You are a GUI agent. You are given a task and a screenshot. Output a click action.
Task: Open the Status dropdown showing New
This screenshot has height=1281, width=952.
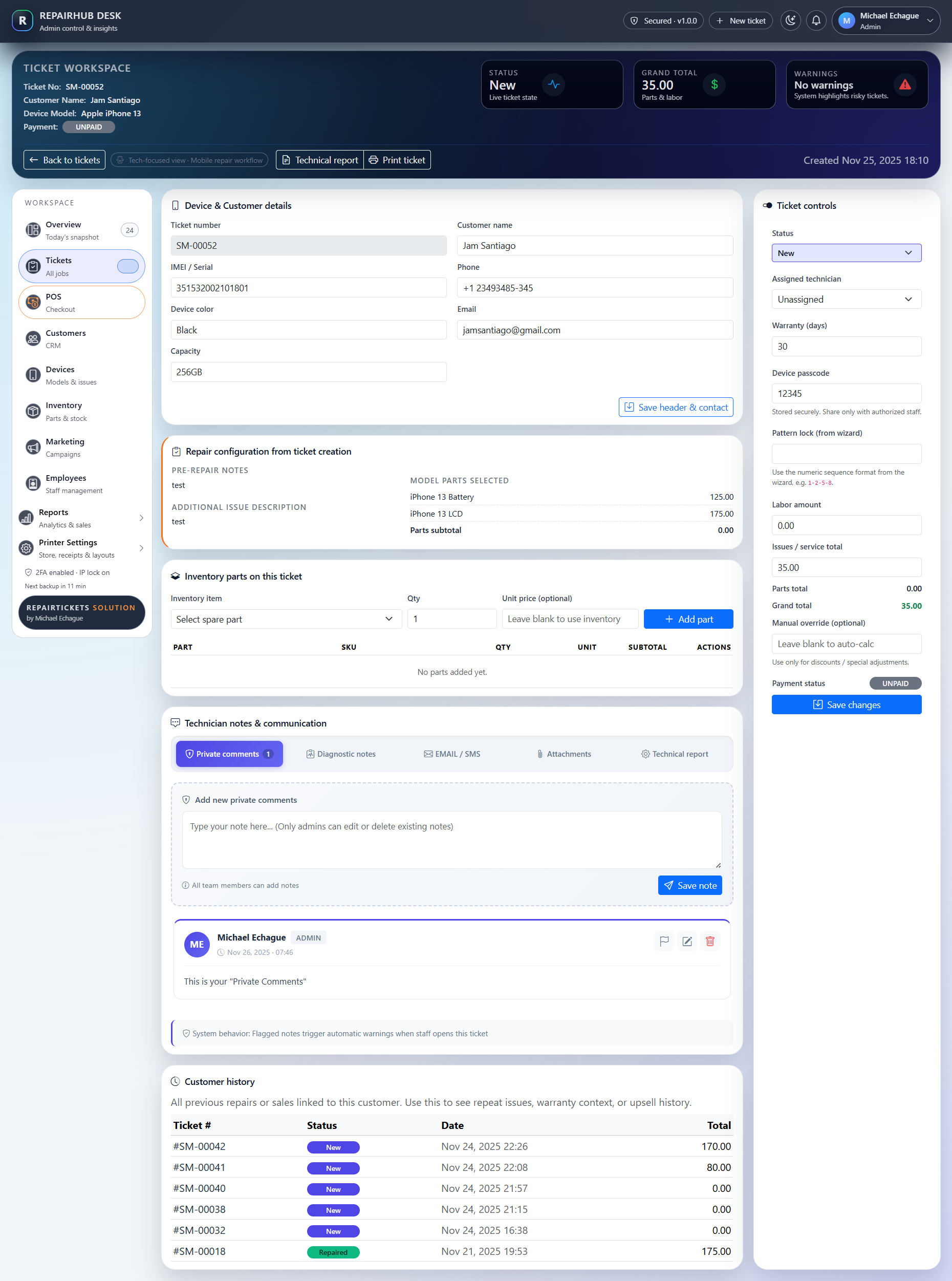coord(846,252)
